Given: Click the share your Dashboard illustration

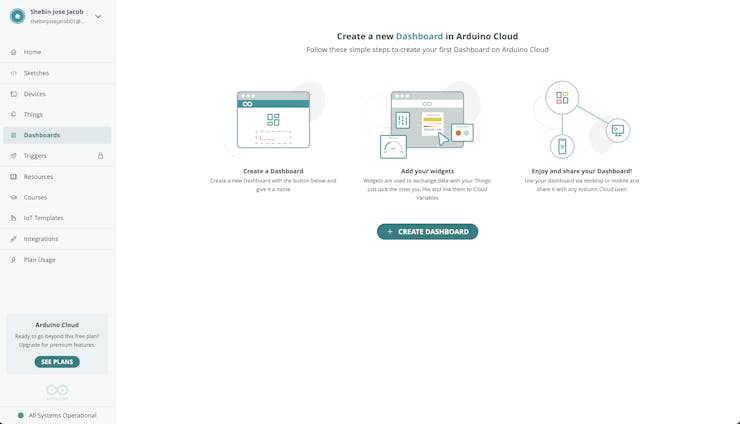Looking at the screenshot, I should [582, 119].
